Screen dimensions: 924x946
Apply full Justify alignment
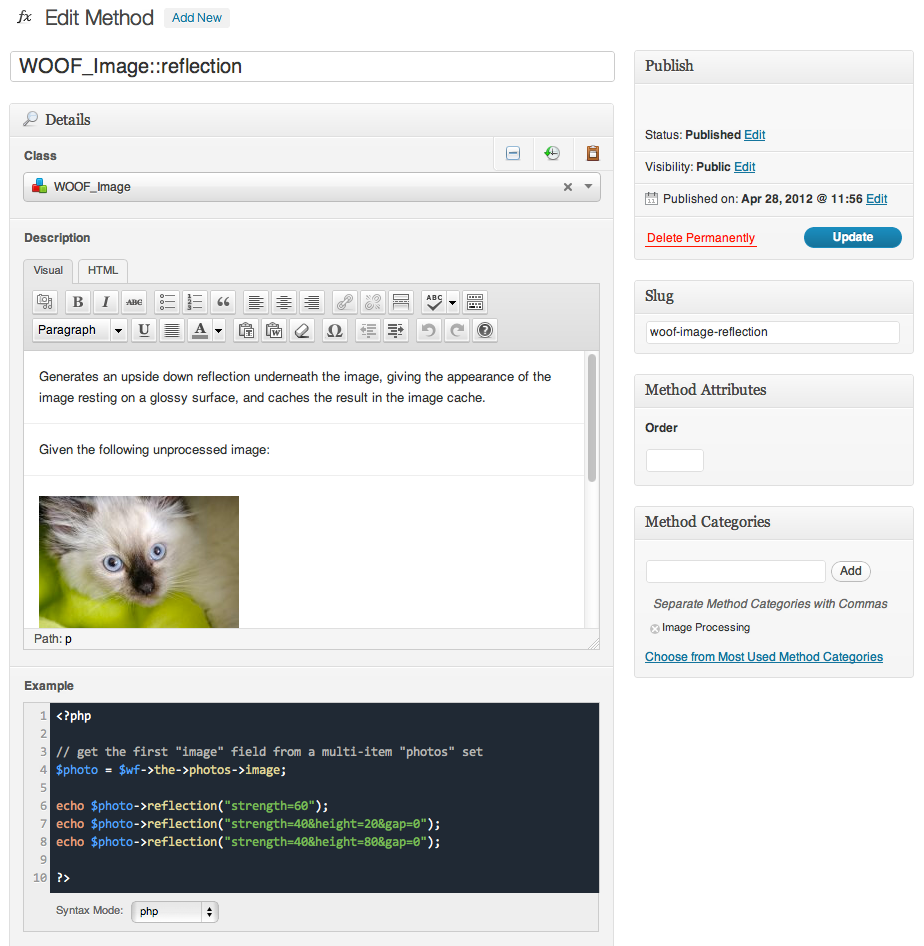[172, 330]
